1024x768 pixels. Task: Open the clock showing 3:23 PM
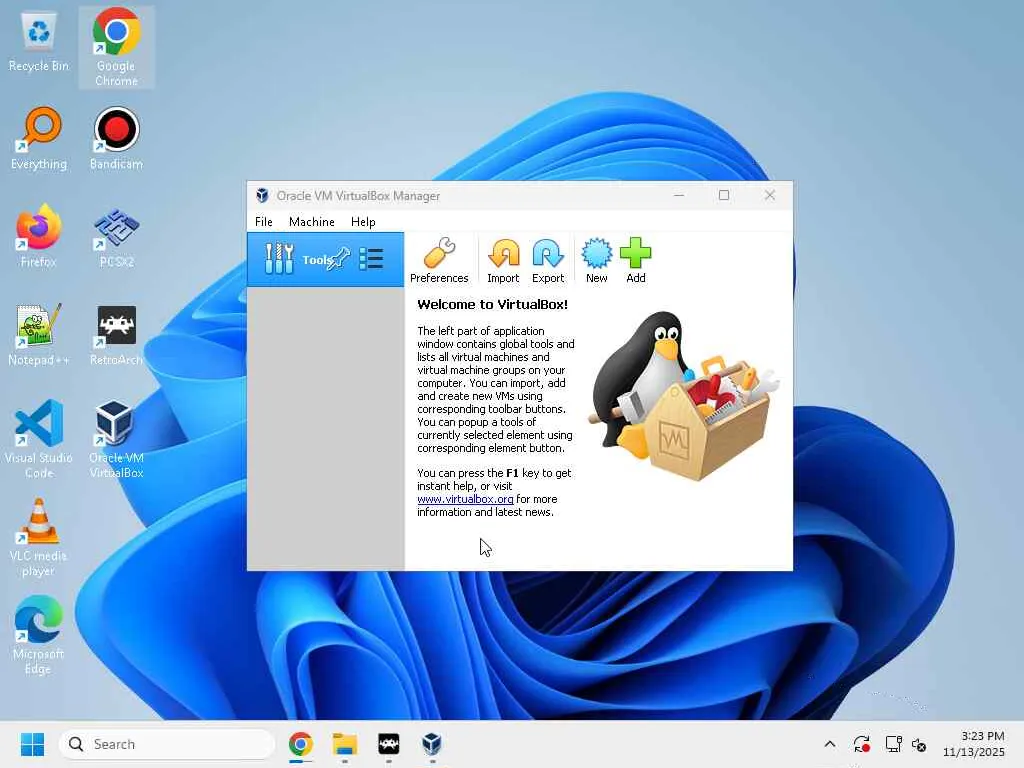(974, 744)
